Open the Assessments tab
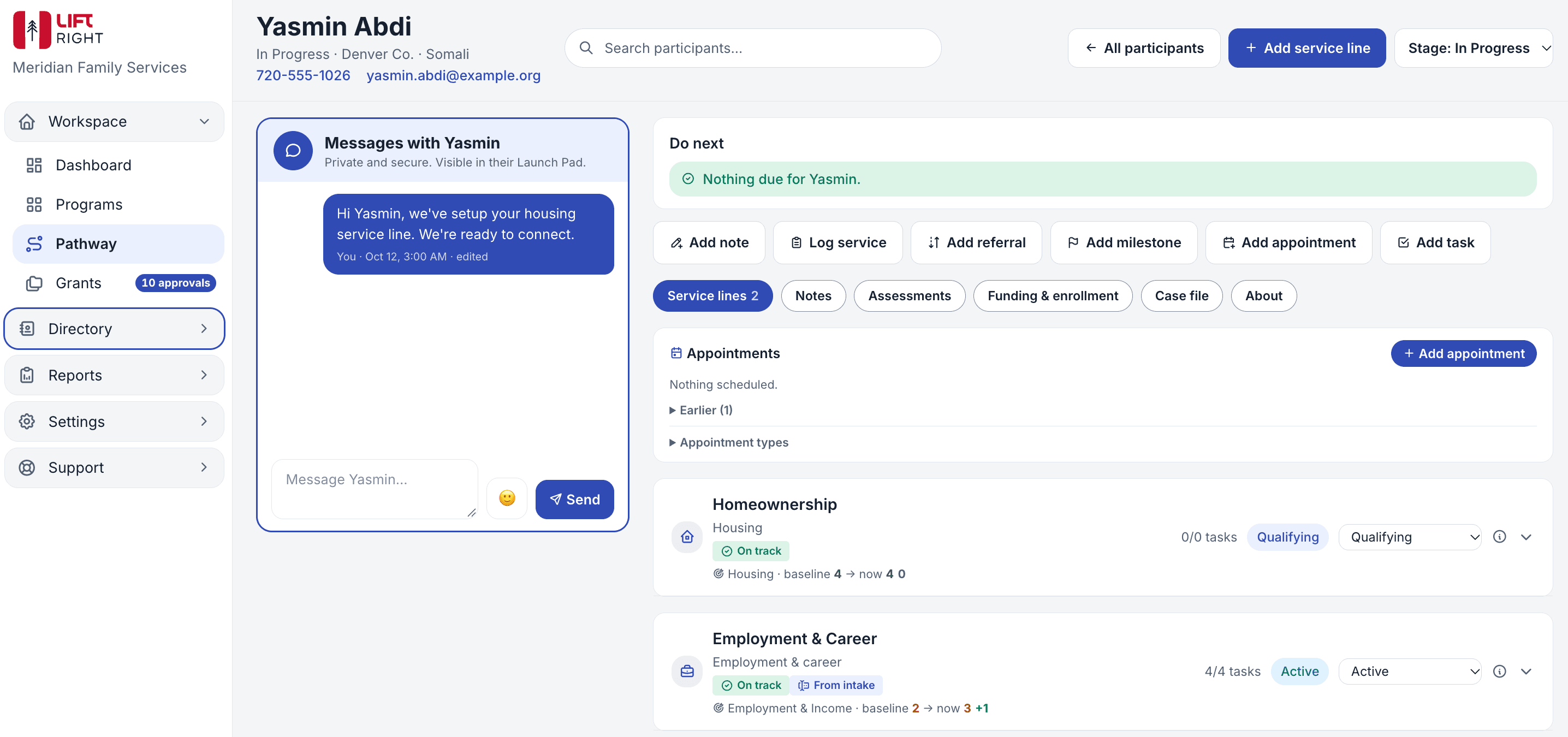This screenshot has width=1568, height=737. click(909, 296)
